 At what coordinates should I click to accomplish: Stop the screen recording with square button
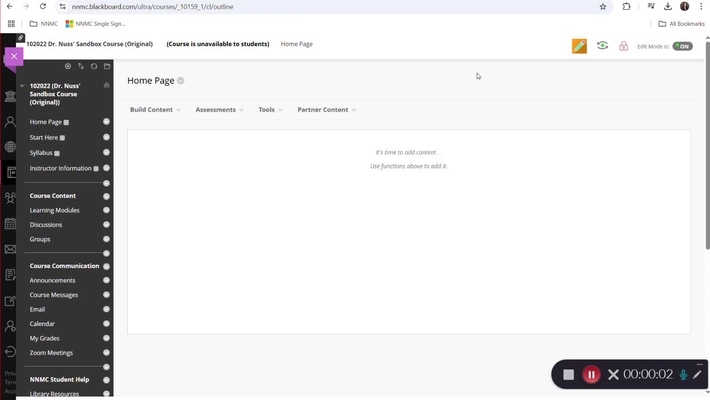568,375
